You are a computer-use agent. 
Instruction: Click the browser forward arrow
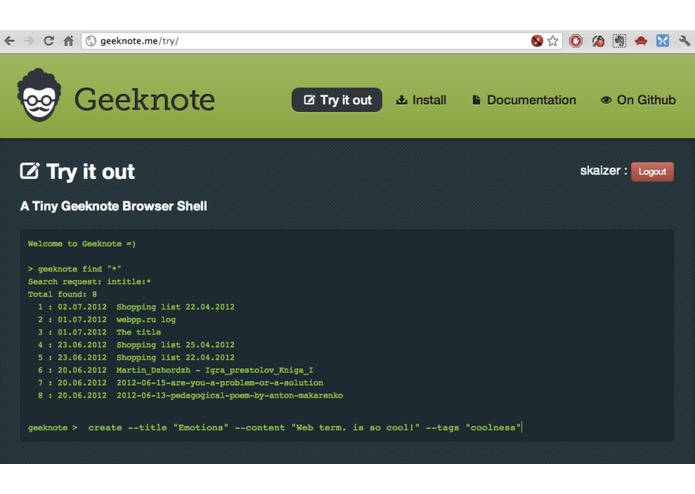click(x=29, y=41)
